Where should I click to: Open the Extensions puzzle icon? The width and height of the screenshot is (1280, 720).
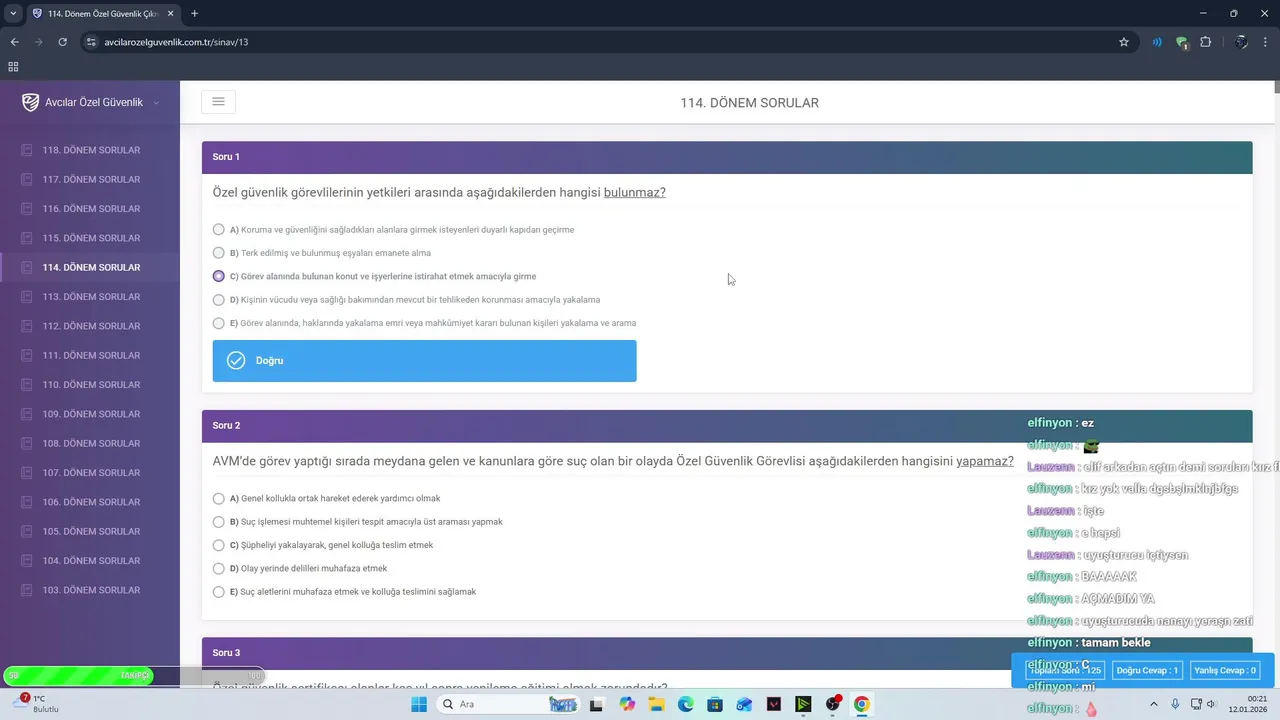point(1205,42)
